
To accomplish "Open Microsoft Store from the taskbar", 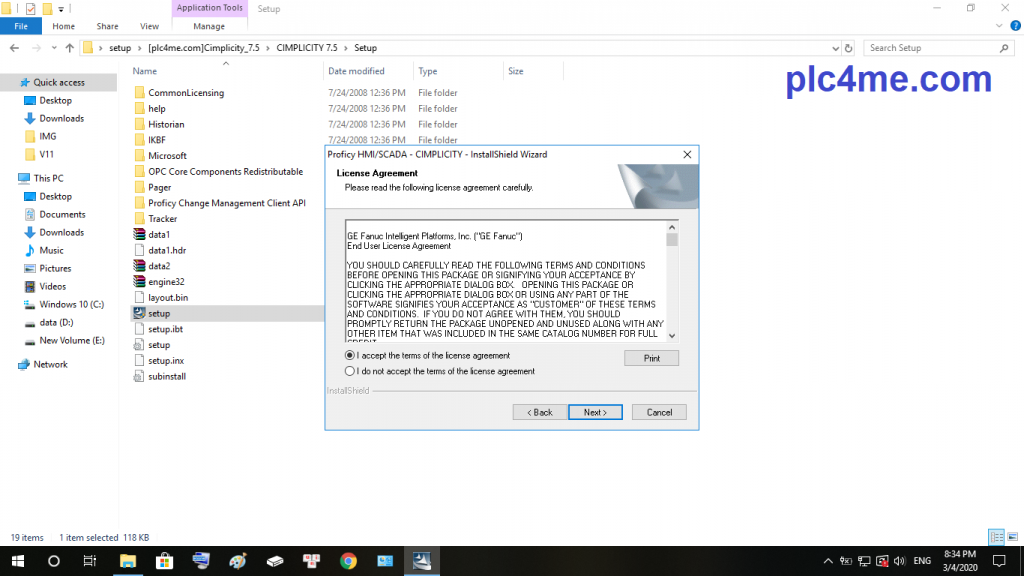I will [164, 561].
